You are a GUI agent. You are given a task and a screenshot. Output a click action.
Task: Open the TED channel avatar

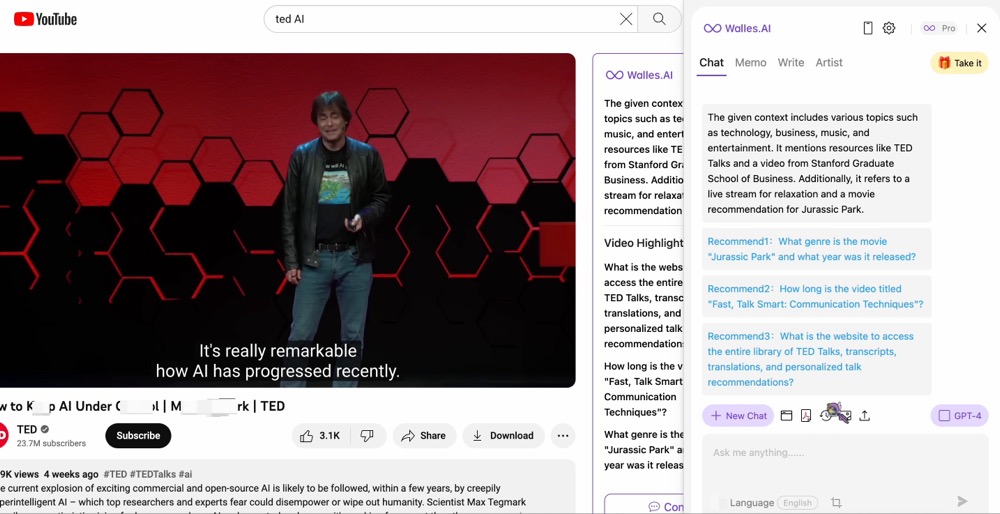click(3, 436)
